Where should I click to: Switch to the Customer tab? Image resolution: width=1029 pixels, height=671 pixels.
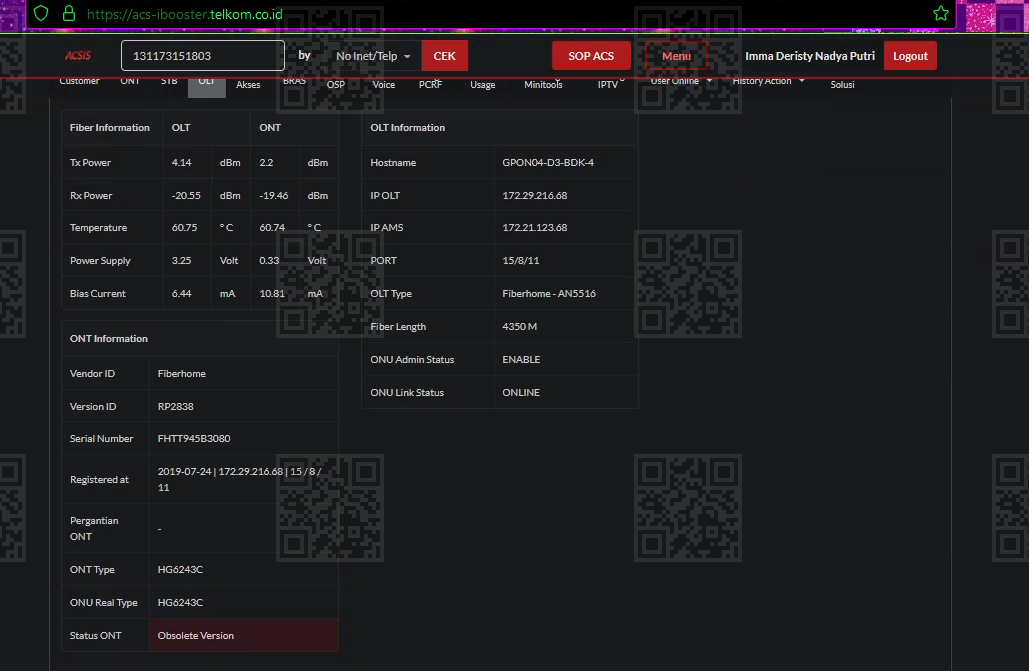coord(80,82)
